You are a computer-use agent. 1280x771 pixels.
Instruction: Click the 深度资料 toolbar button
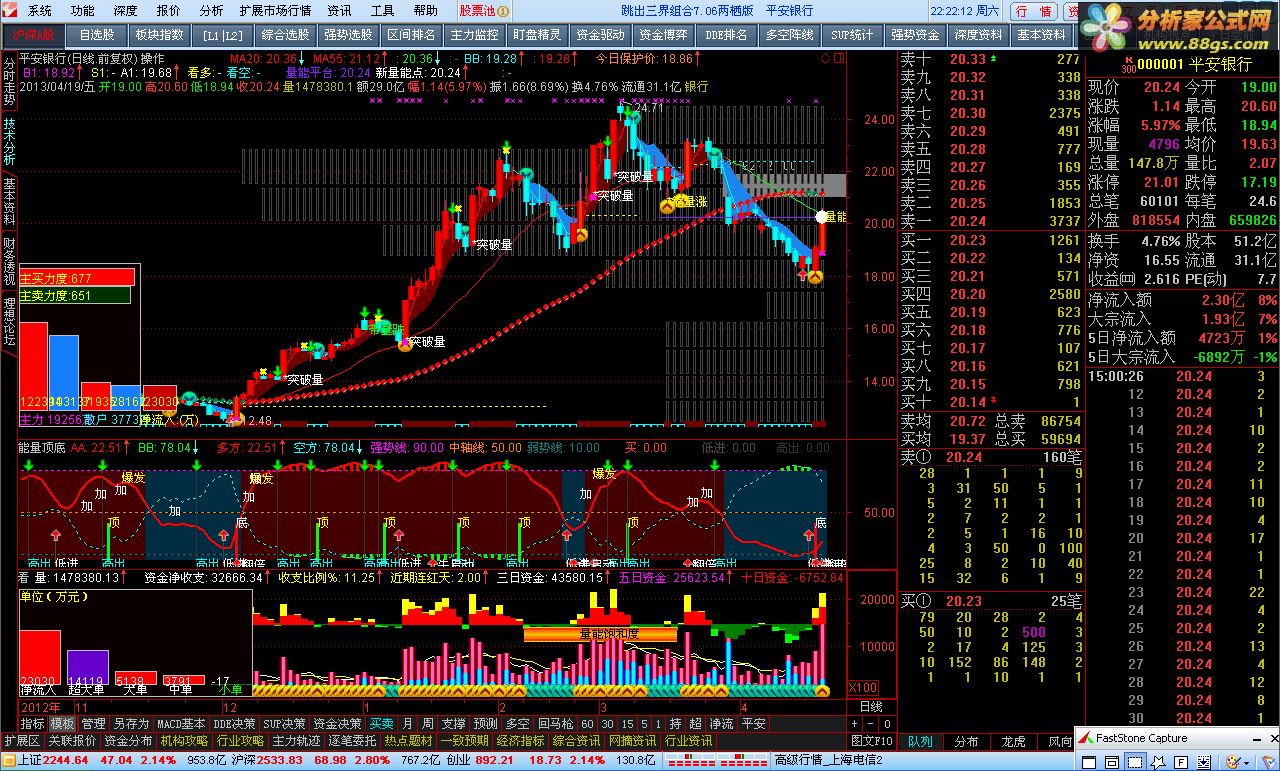[x=978, y=34]
